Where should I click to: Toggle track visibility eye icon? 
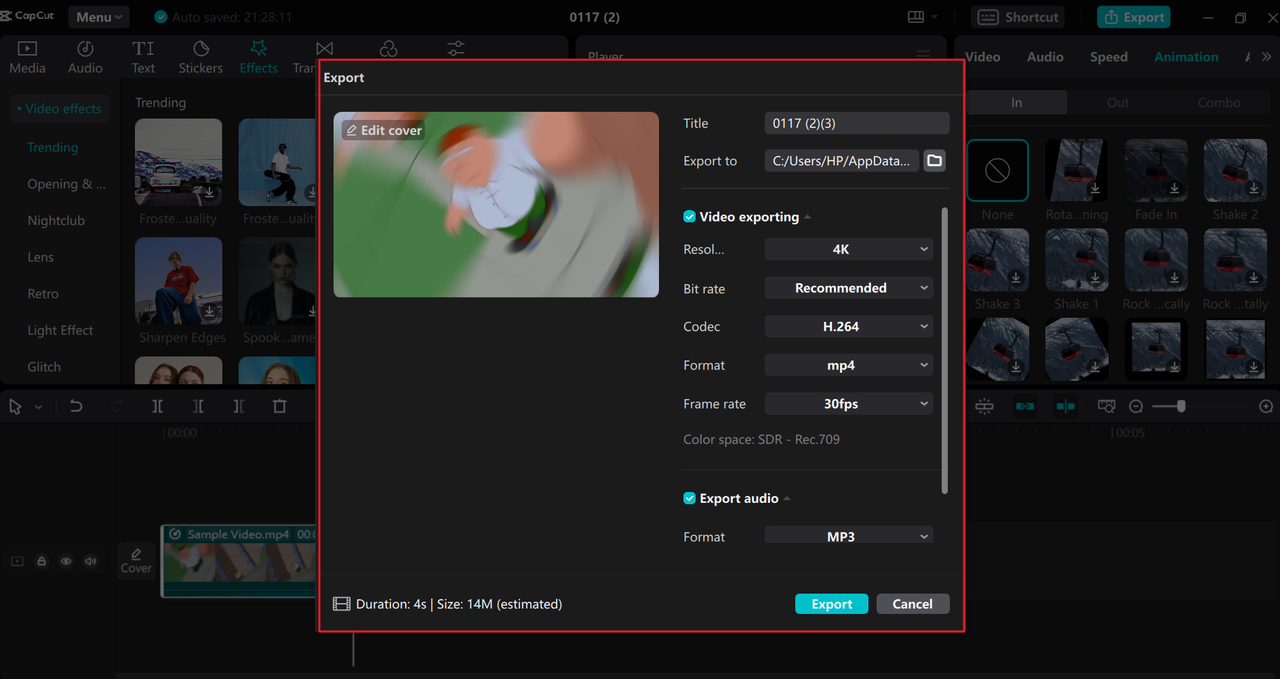click(66, 561)
